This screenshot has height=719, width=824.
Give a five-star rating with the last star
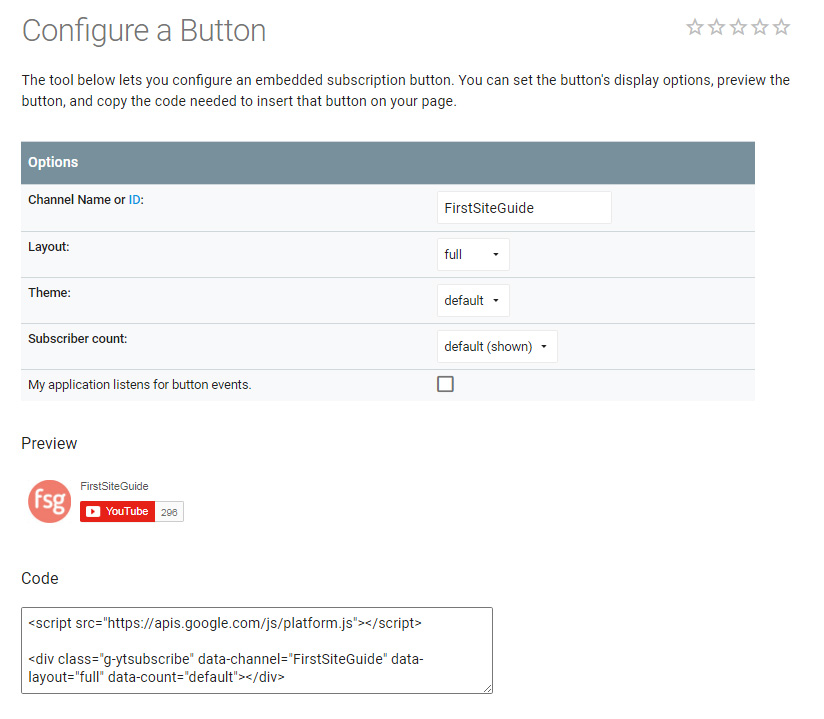(x=781, y=27)
